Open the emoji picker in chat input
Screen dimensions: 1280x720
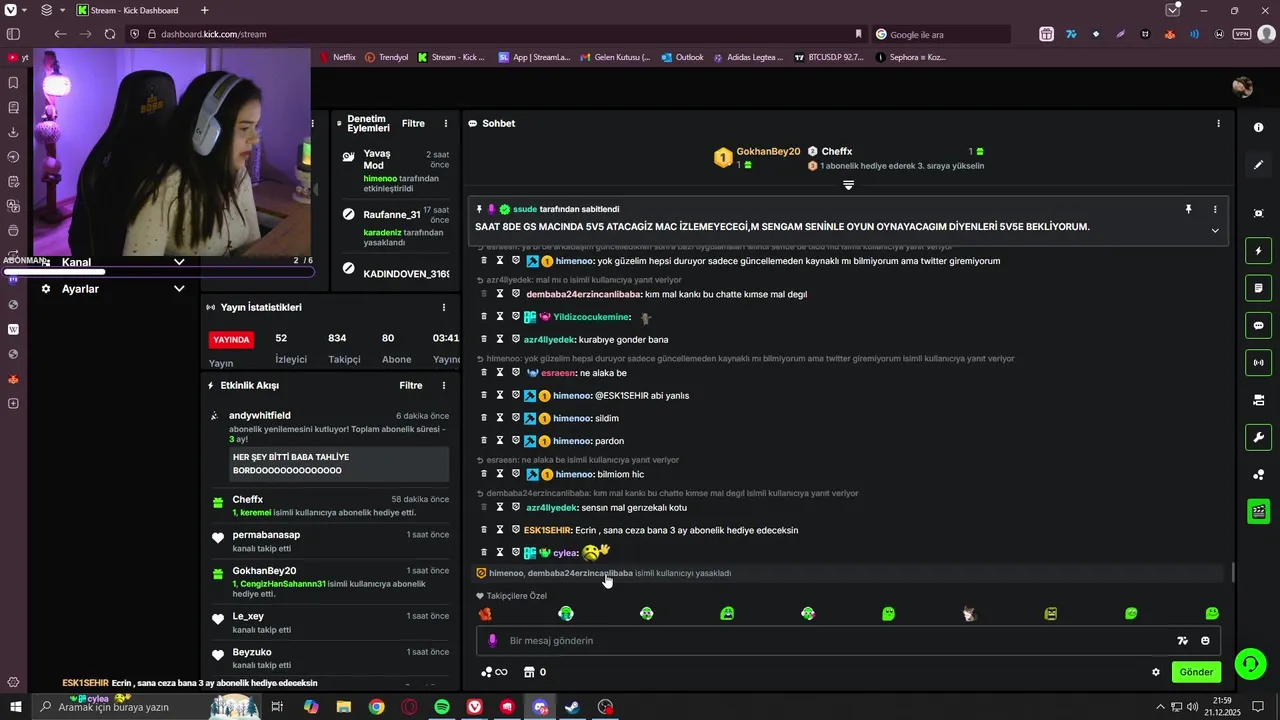[x=1205, y=641]
